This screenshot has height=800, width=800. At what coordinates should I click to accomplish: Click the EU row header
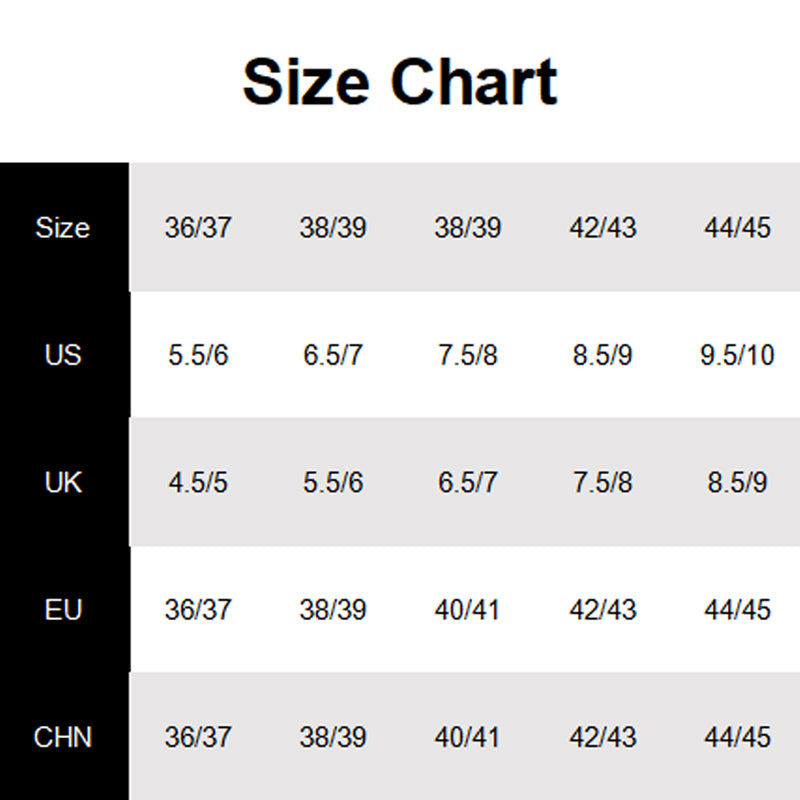pos(63,610)
